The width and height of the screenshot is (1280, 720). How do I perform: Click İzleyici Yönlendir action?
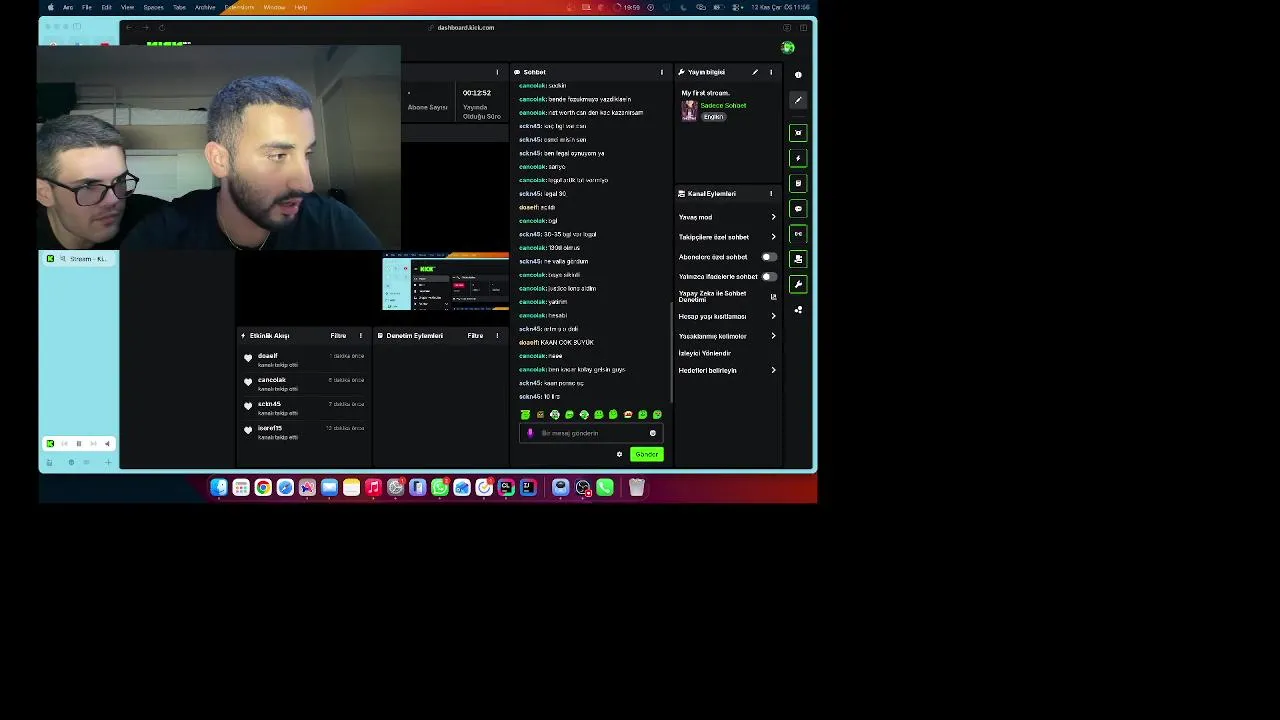(705, 353)
